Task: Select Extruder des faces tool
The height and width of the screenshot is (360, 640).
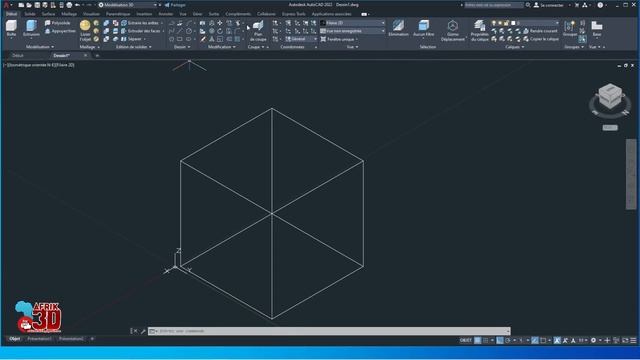Action: (140, 31)
